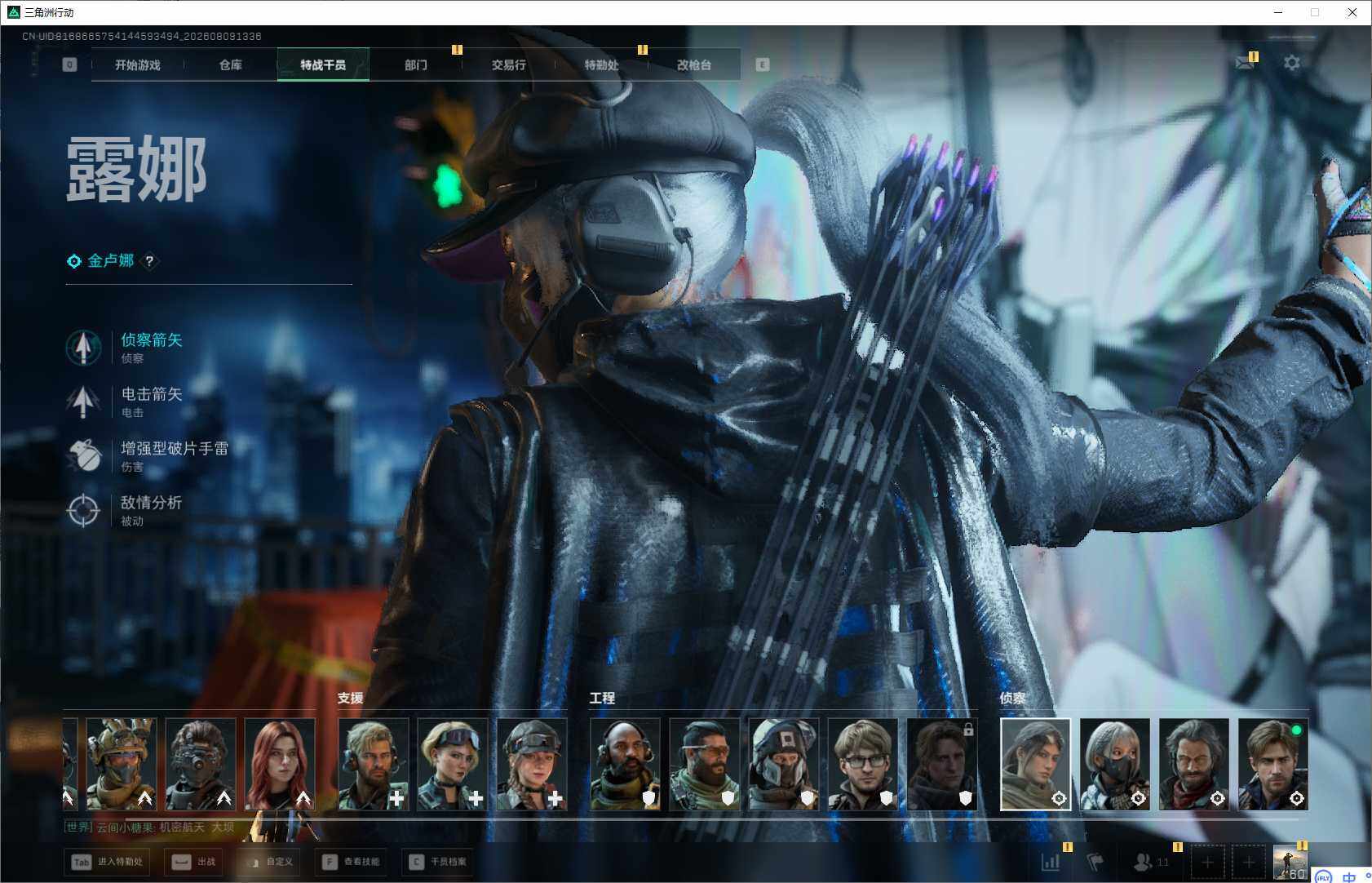Click the 支援 category label

coord(351,698)
